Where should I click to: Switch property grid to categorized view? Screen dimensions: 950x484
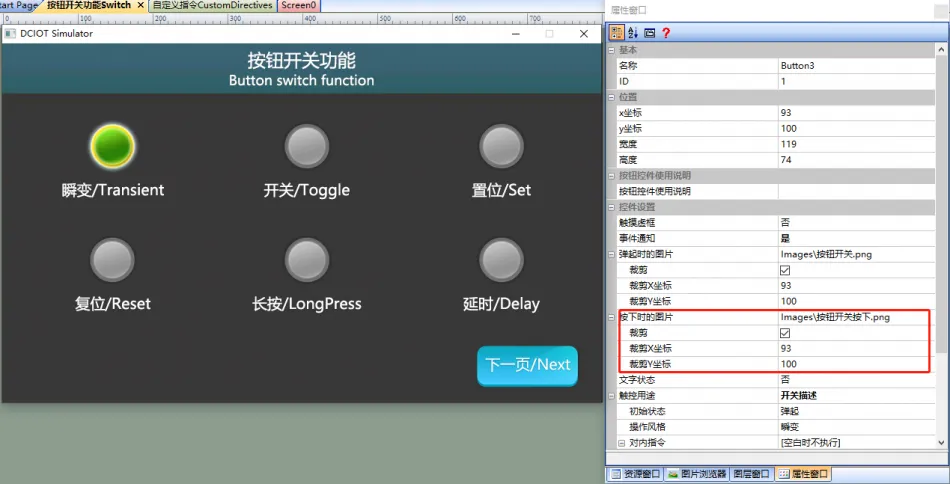(617, 33)
